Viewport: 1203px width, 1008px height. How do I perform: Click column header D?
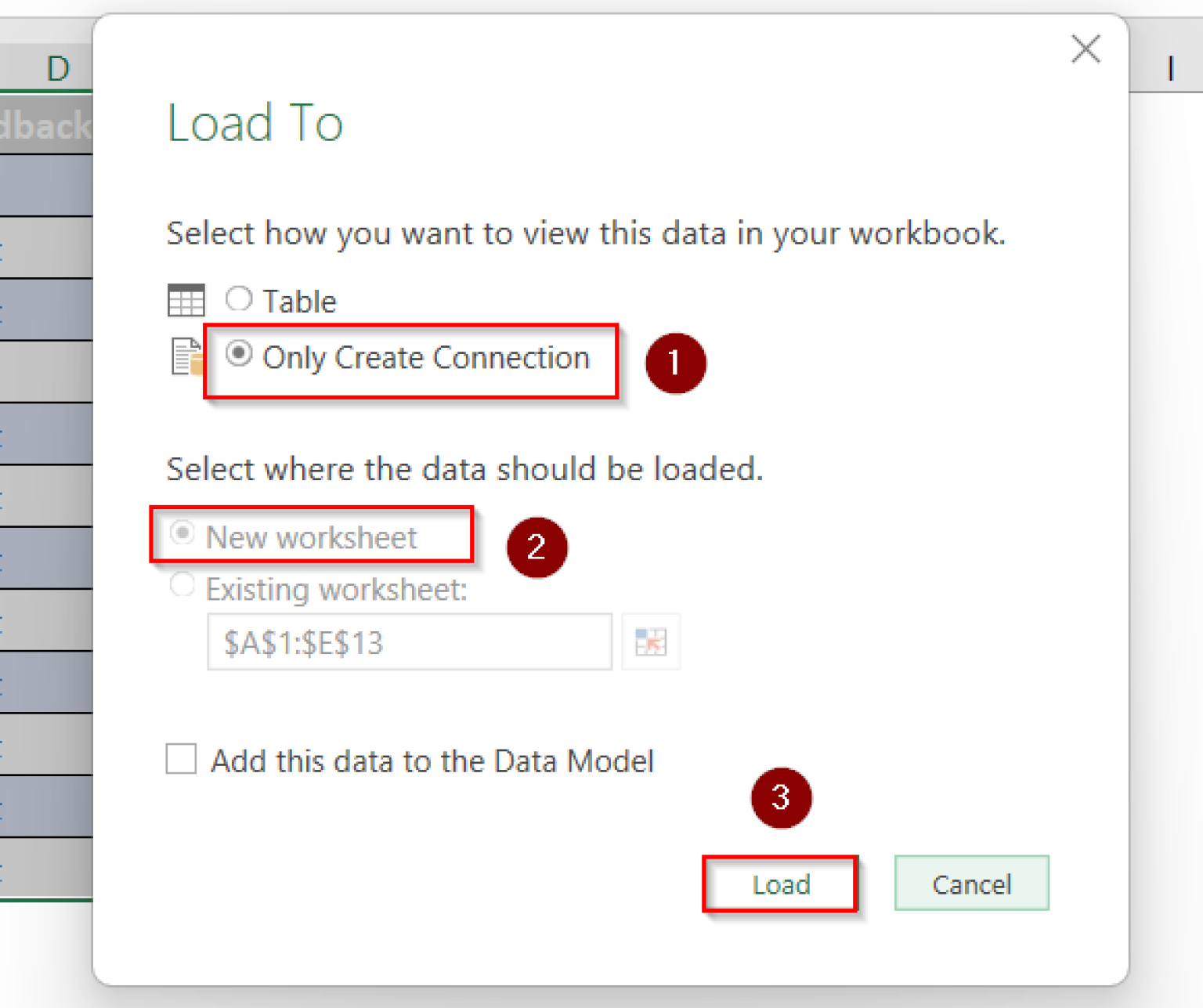[58, 68]
